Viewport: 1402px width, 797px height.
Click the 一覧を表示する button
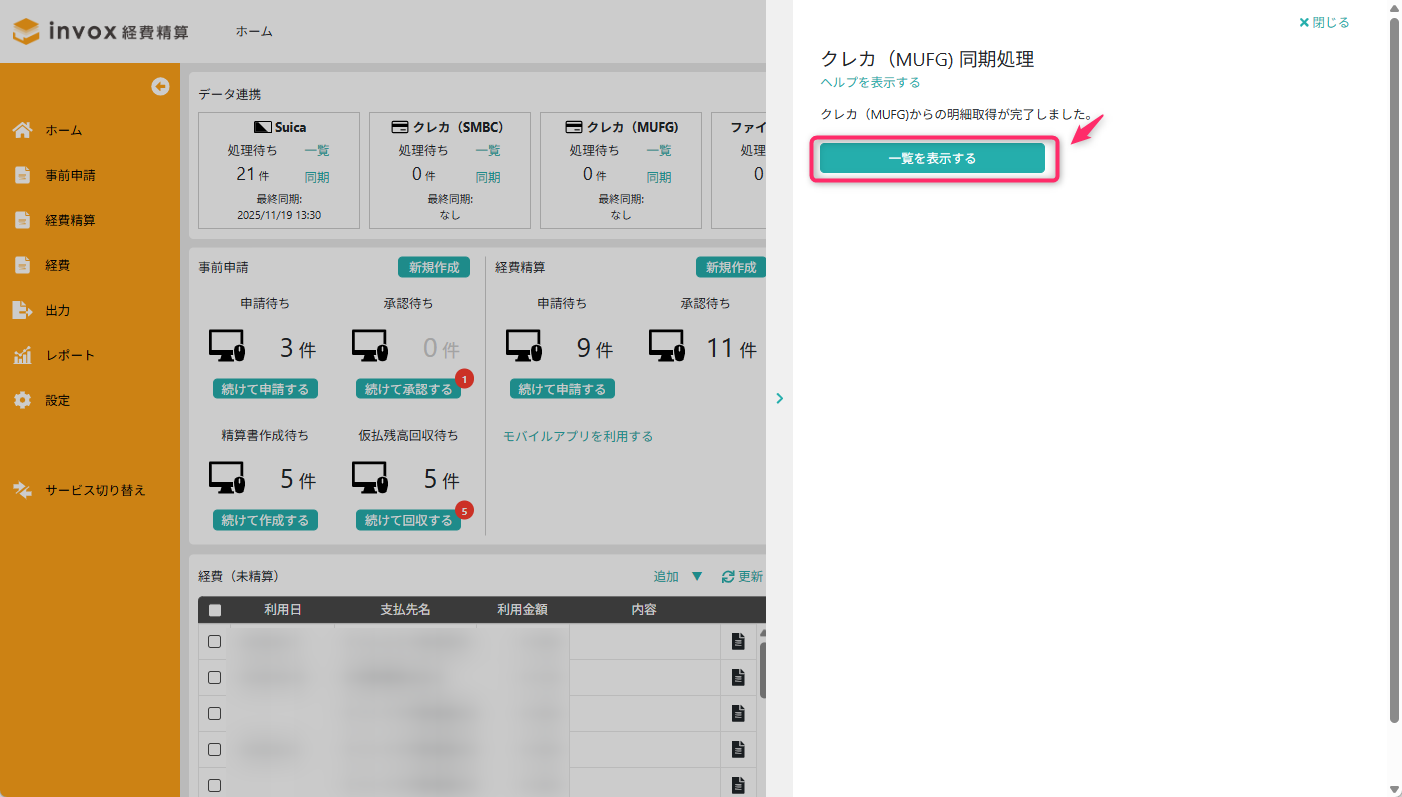coord(932,158)
